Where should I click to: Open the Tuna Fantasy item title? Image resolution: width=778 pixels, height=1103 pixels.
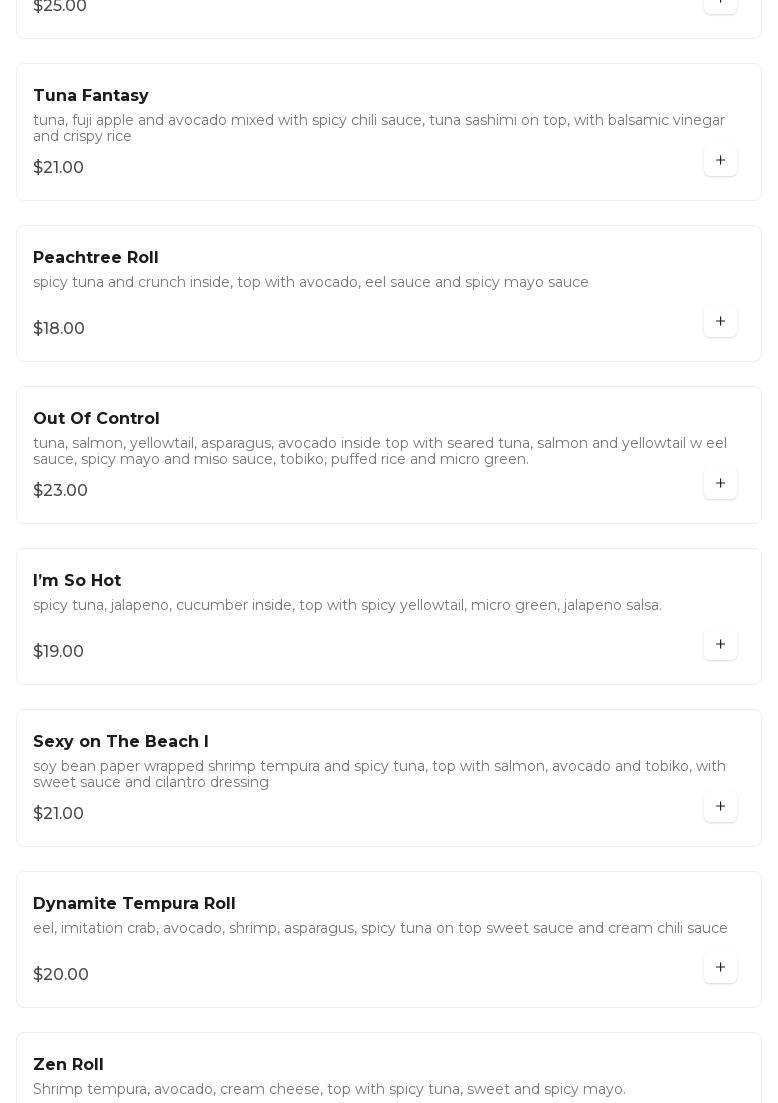pos(91,96)
